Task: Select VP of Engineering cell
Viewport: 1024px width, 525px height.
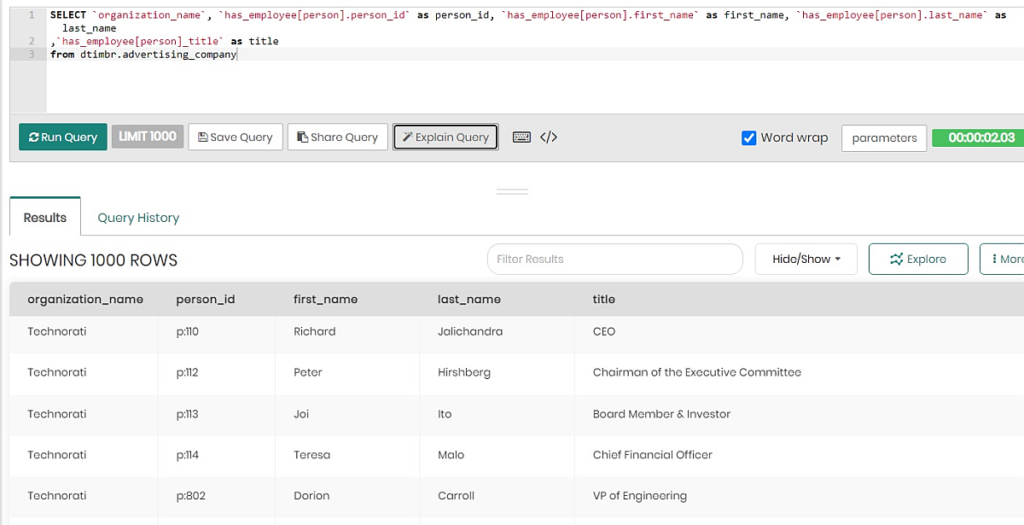Action: [x=799, y=496]
